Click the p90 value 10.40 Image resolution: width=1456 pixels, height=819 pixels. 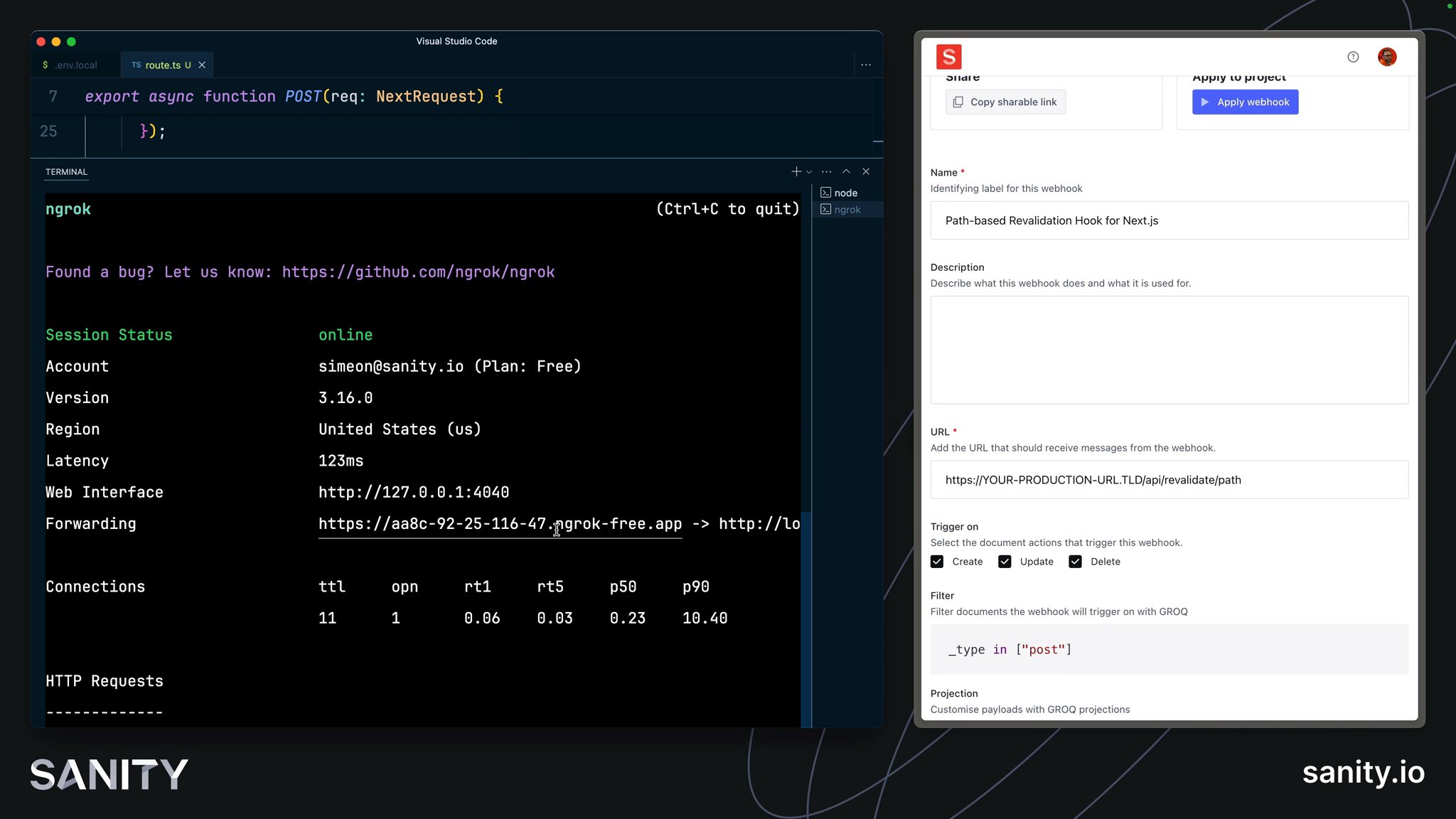point(705,619)
